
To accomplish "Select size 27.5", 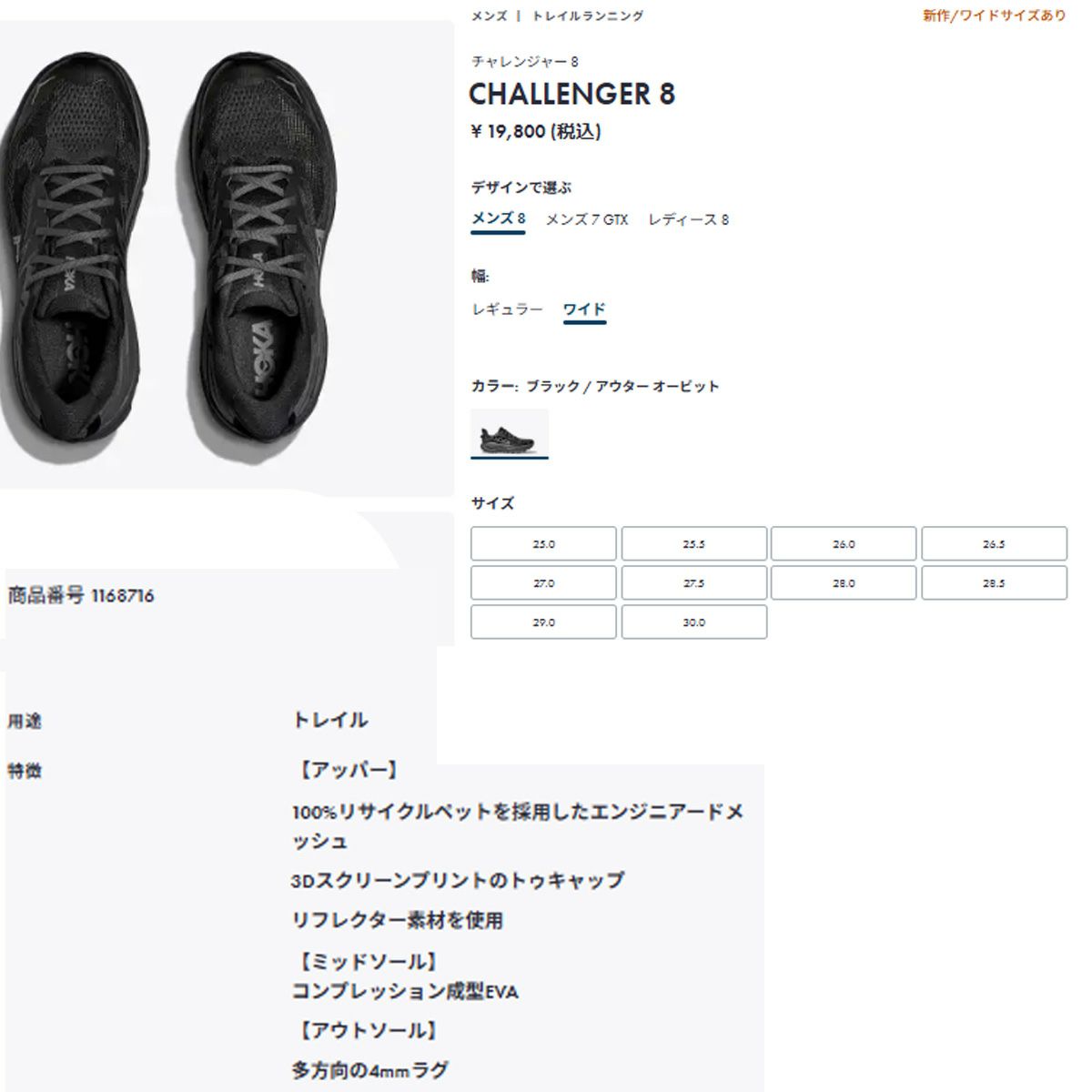I will pos(693,583).
